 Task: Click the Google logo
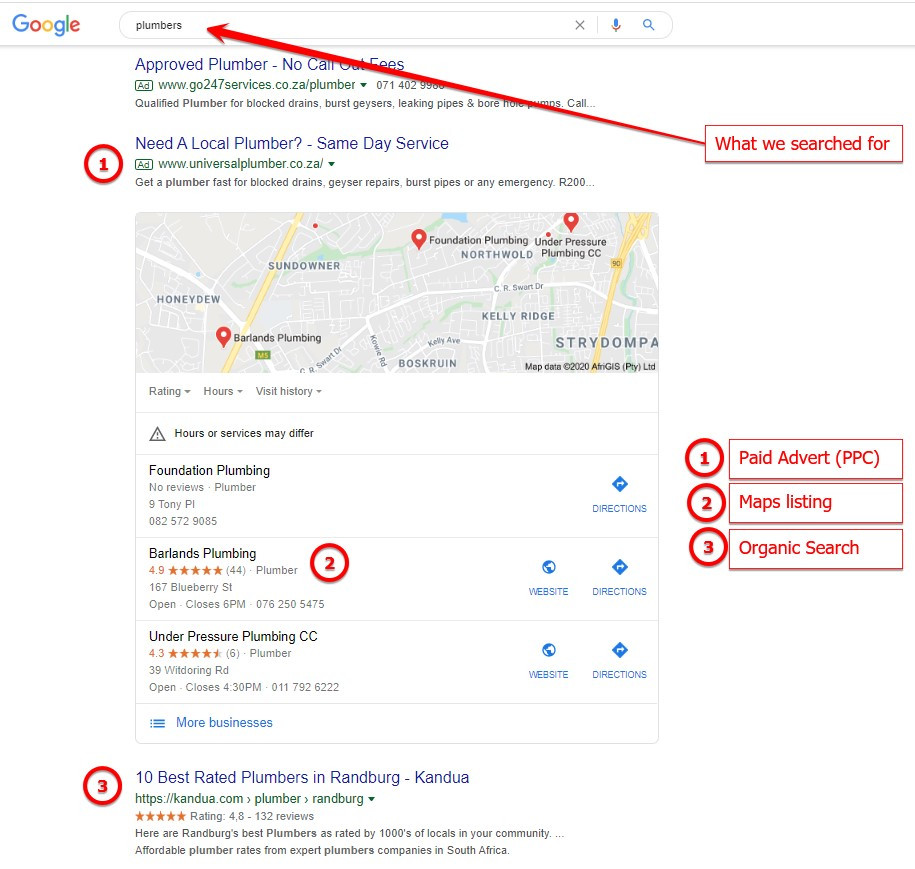(46, 25)
